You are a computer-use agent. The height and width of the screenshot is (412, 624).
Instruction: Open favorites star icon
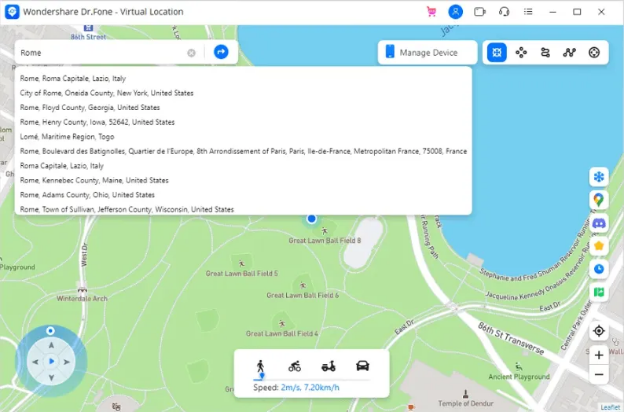pos(599,245)
